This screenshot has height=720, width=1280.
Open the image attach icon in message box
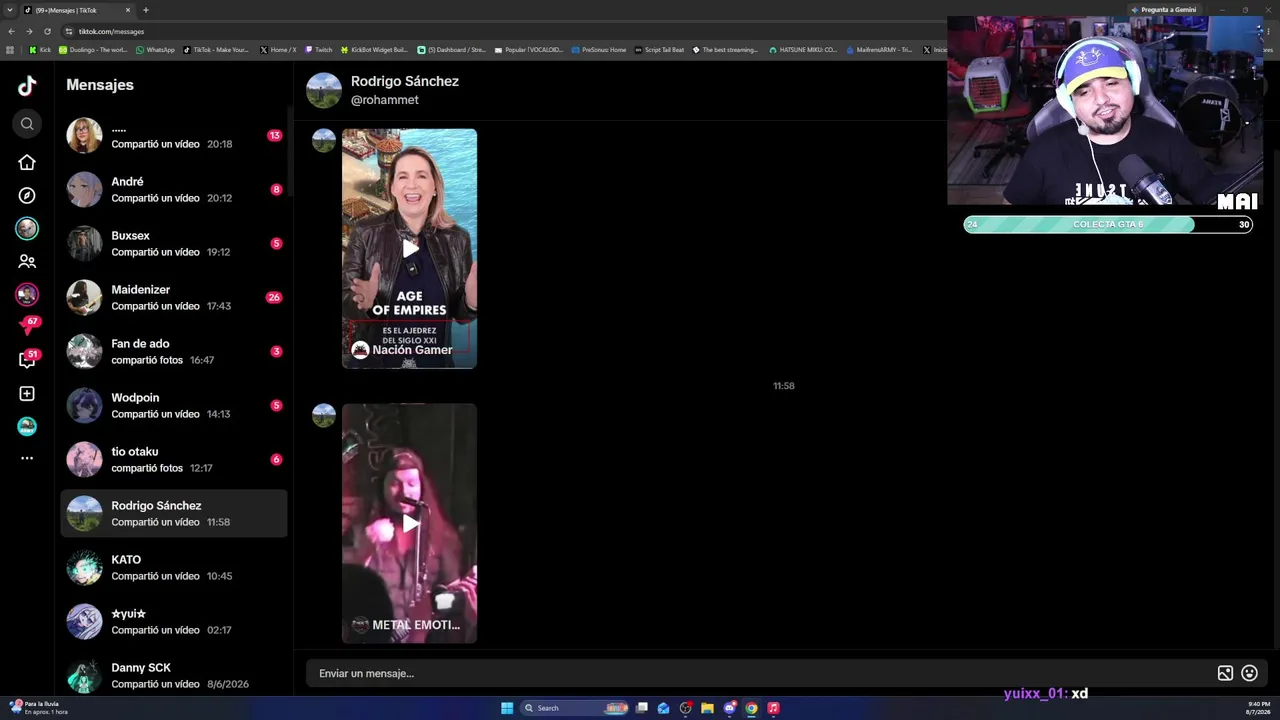click(1225, 673)
